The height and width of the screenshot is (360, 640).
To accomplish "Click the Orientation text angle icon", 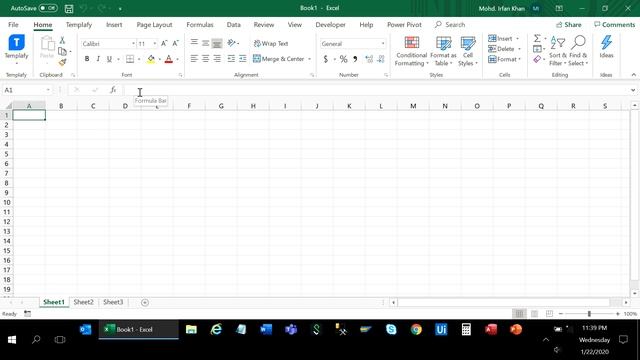I will pos(231,43).
